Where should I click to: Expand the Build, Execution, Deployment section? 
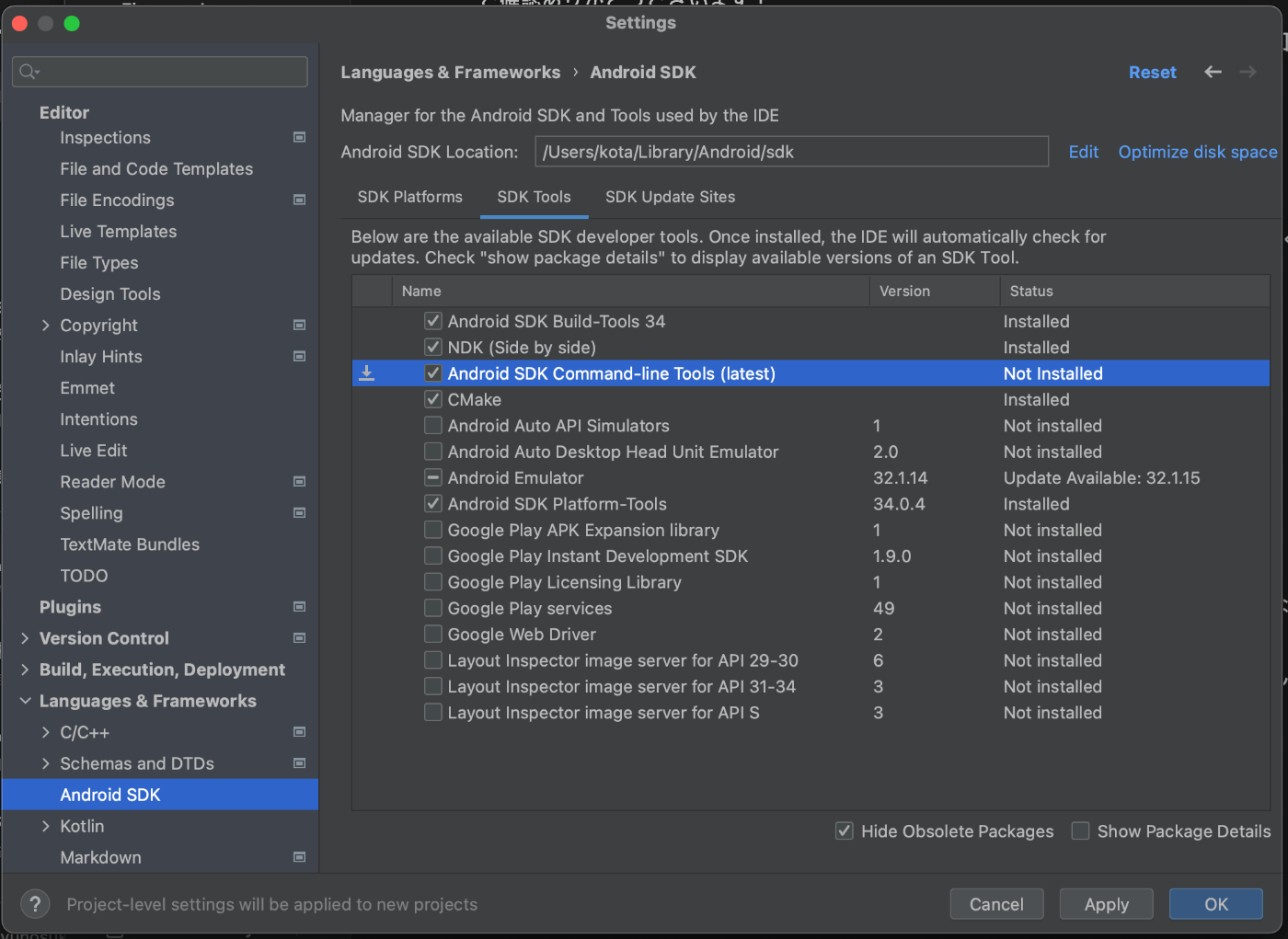(25, 670)
